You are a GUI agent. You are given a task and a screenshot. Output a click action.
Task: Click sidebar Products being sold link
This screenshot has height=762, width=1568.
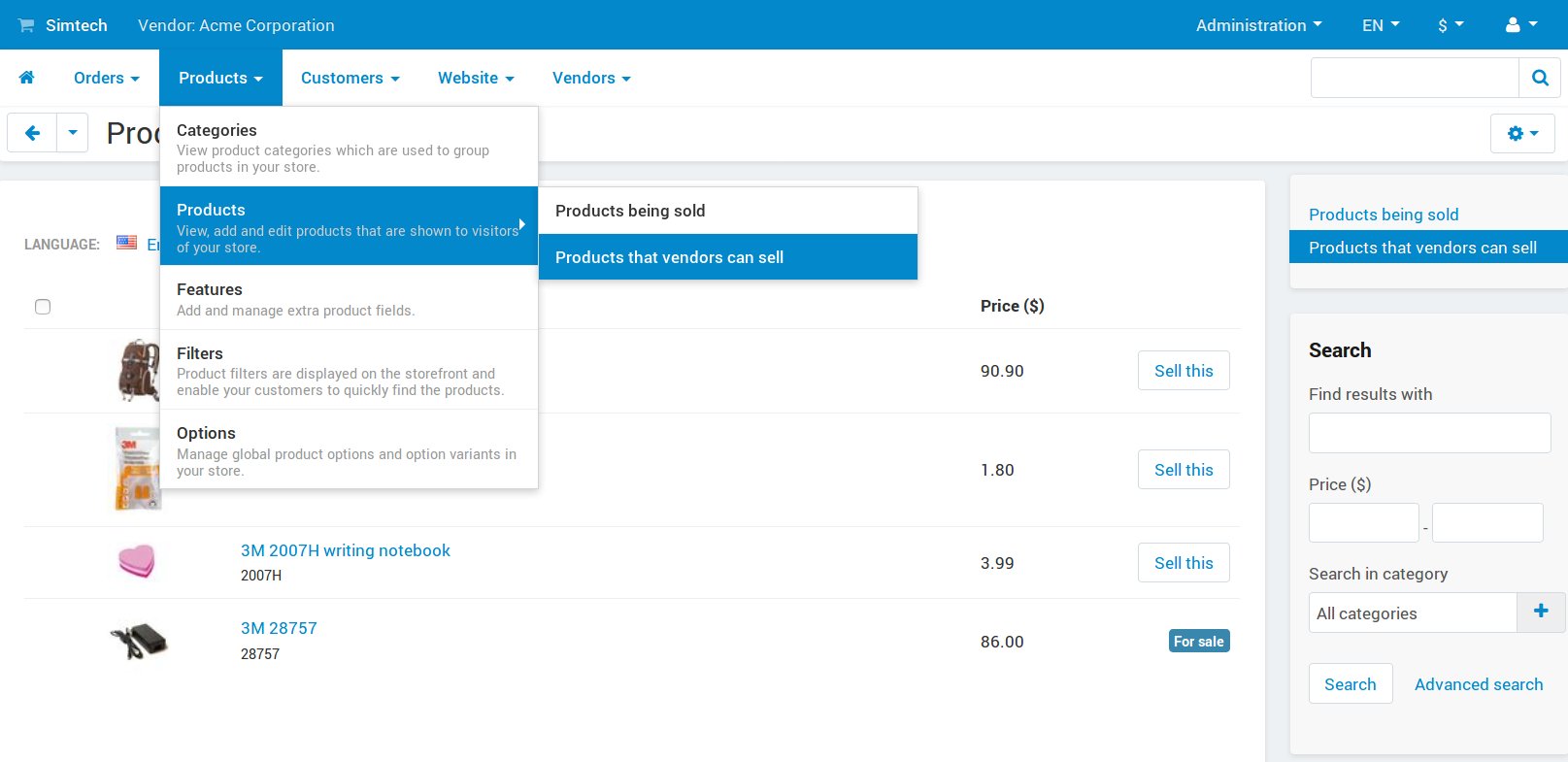point(1384,215)
